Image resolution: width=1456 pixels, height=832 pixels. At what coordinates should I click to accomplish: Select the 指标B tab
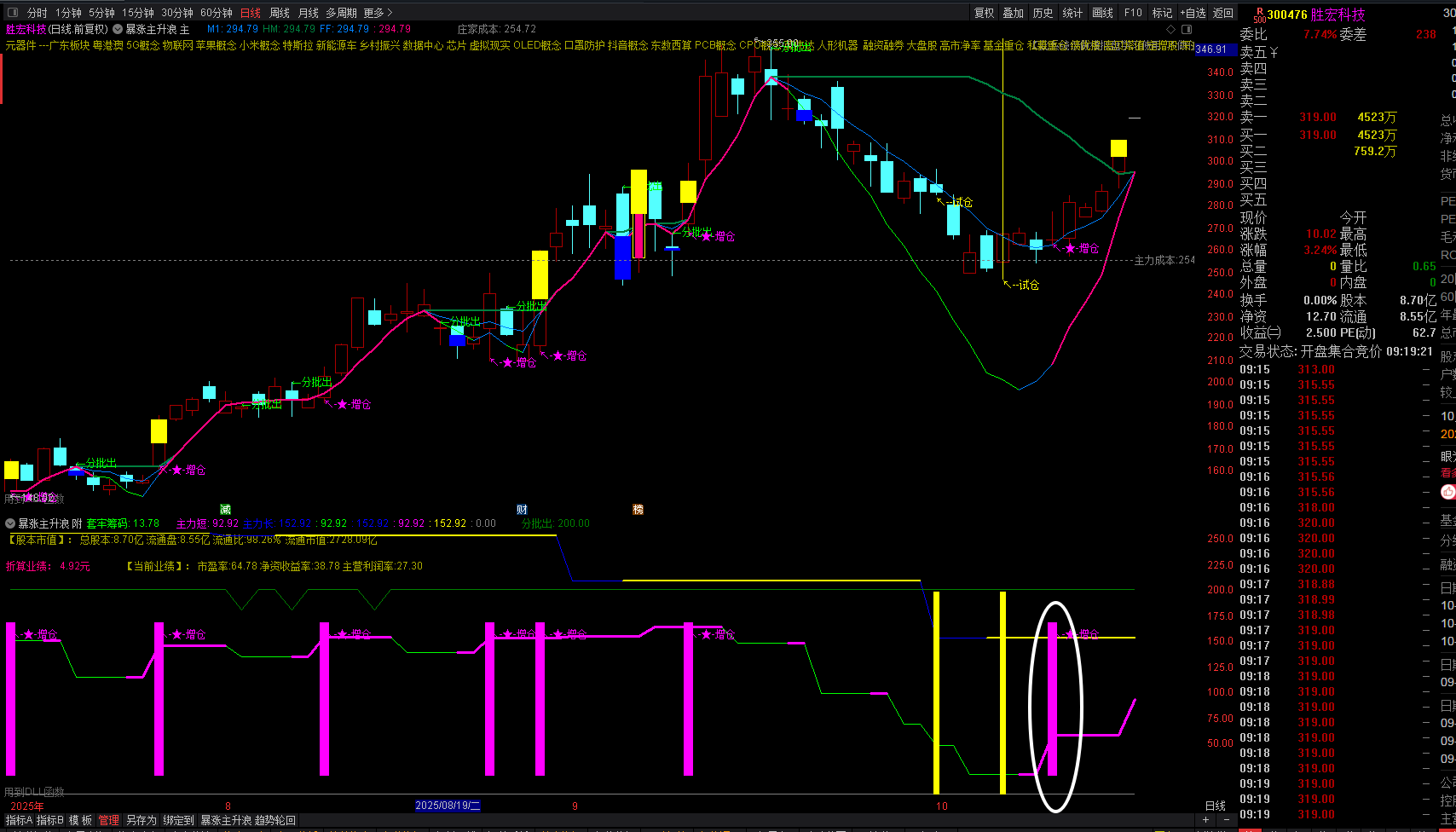pos(50,820)
